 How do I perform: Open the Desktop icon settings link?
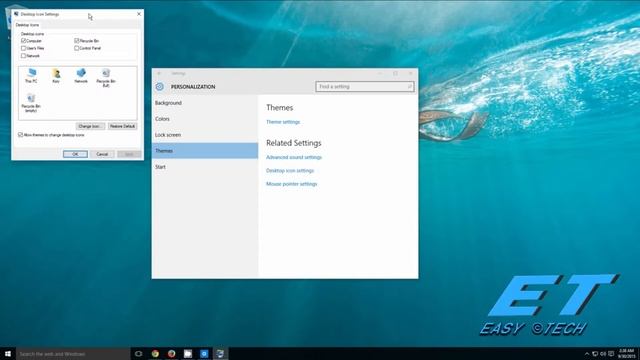tap(290, 171)
